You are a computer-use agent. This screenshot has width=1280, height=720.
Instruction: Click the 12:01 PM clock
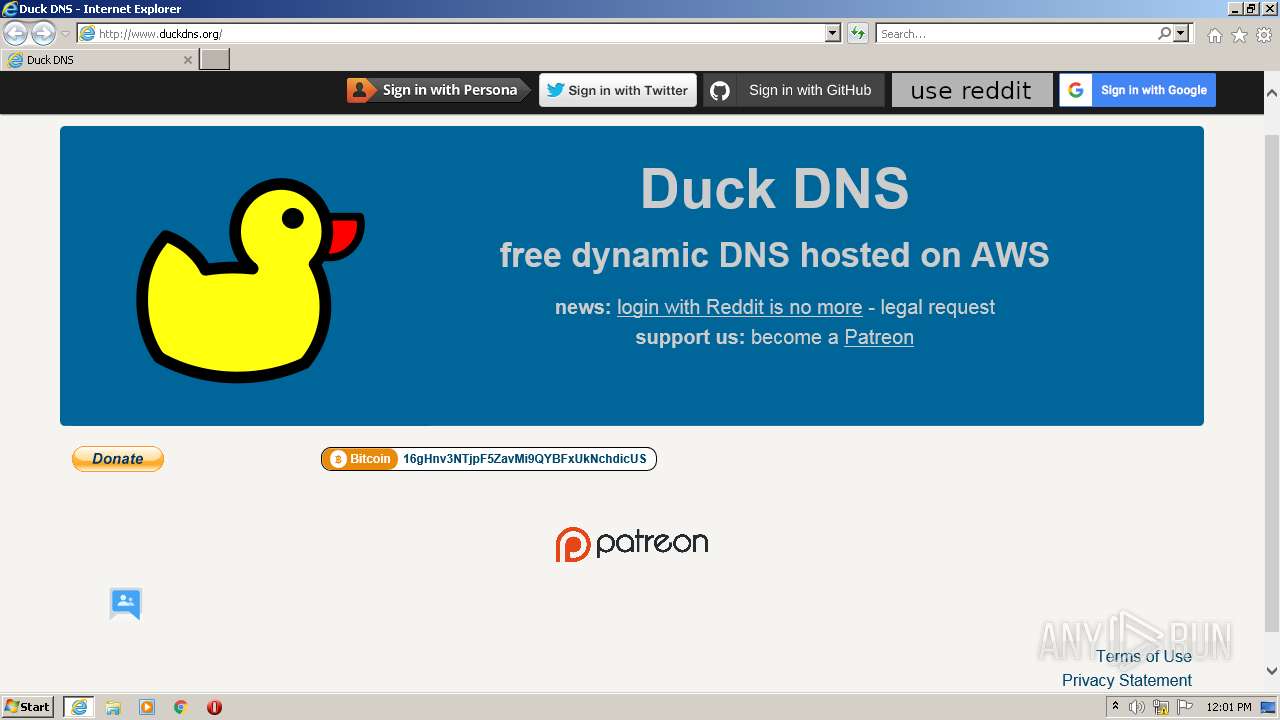[x=1229, y=707]
